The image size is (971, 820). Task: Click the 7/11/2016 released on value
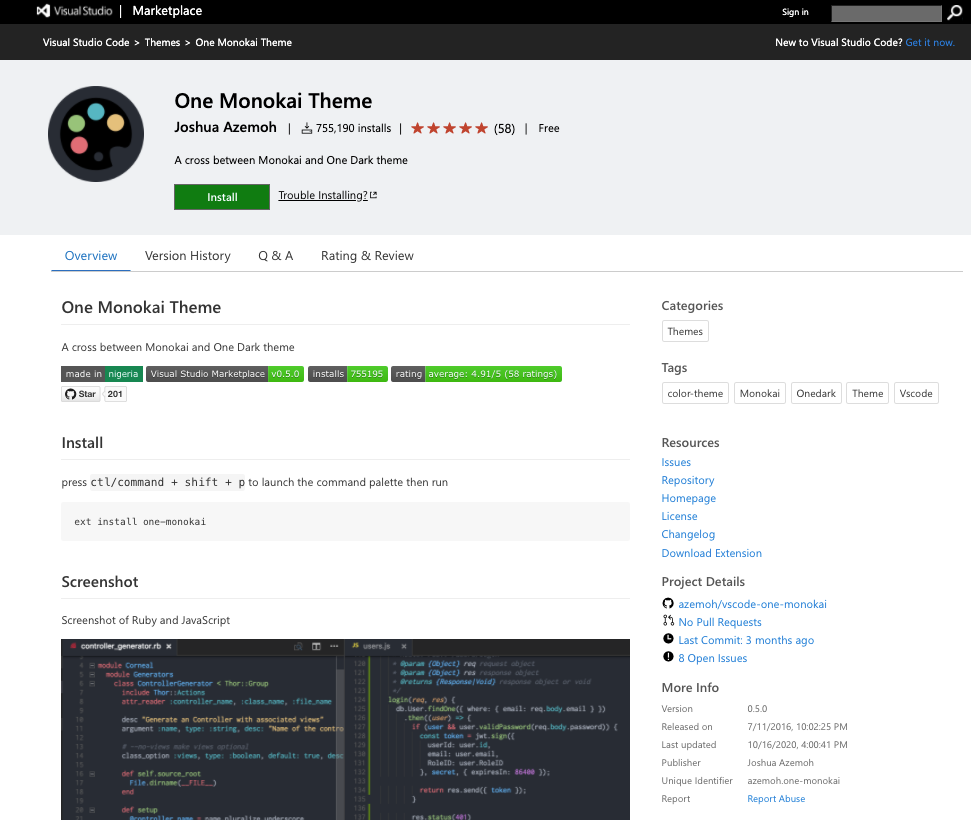click(797, 726)
